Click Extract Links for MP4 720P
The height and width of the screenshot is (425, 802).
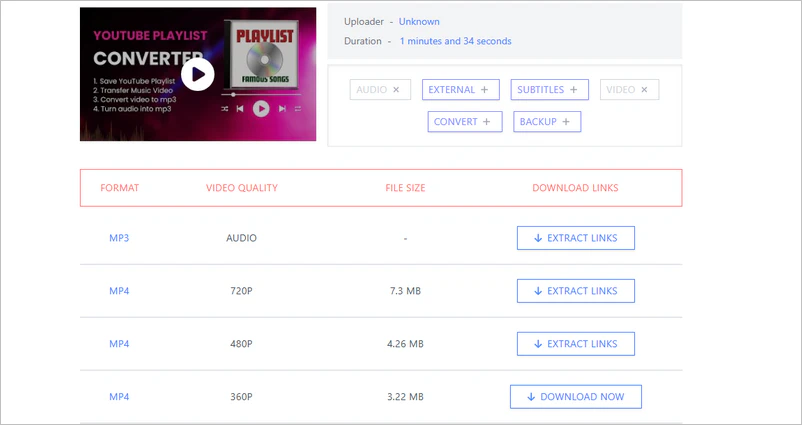click(x=575, y=291)
